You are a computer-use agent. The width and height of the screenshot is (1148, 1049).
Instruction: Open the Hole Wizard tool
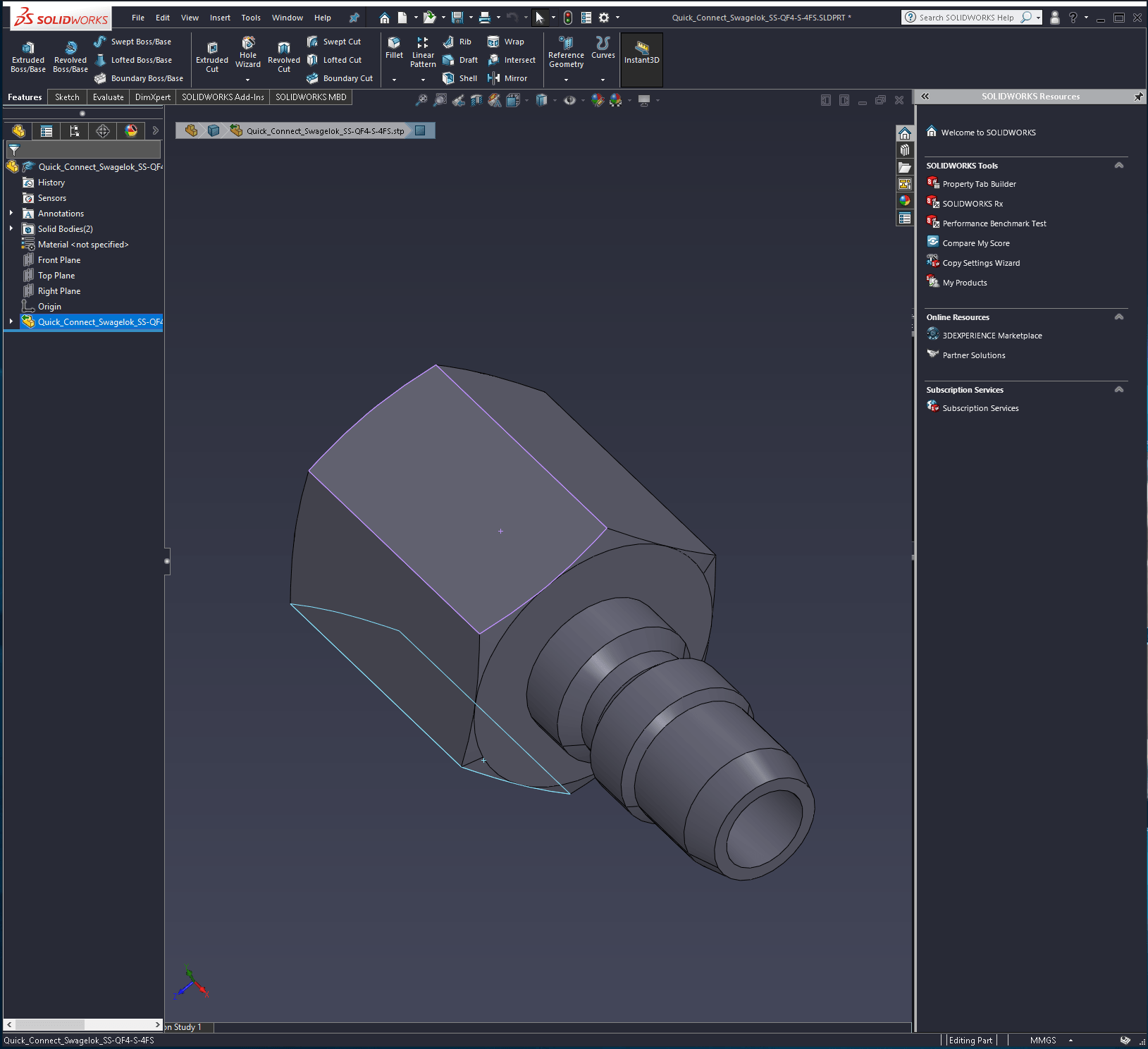(x=248, y=55)
